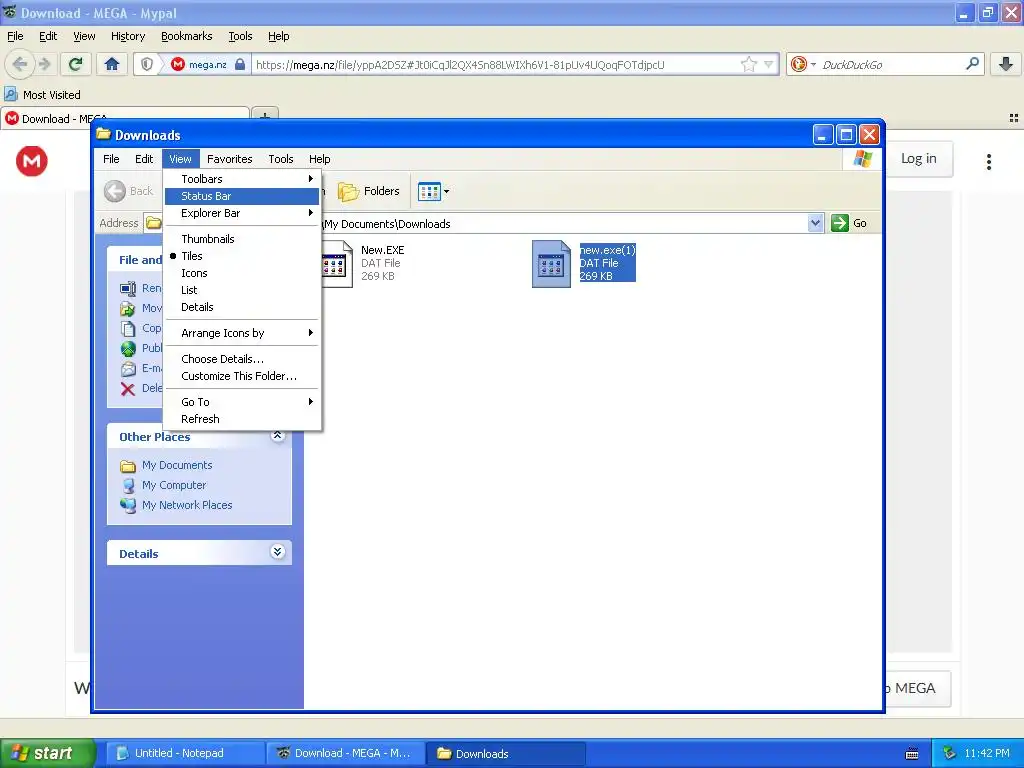The width and height of the screenshot is (1024, 768).
Task: Click the Delete red X icon
Action: [x=128, y=389]
